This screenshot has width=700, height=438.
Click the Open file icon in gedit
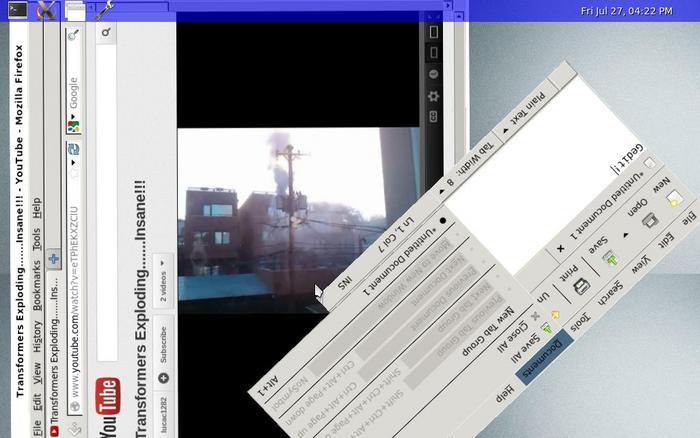[x=649, y=220]
